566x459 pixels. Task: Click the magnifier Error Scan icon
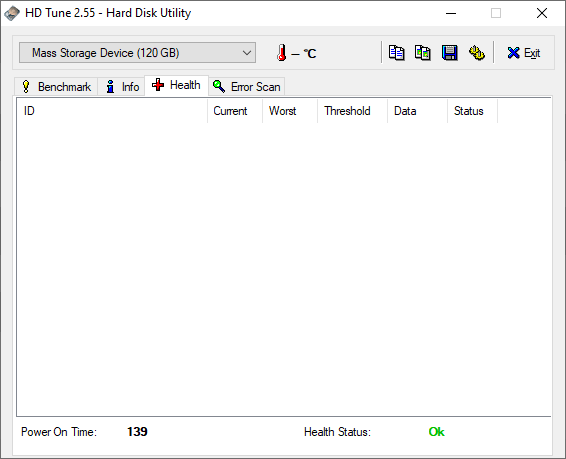point(219,87)
